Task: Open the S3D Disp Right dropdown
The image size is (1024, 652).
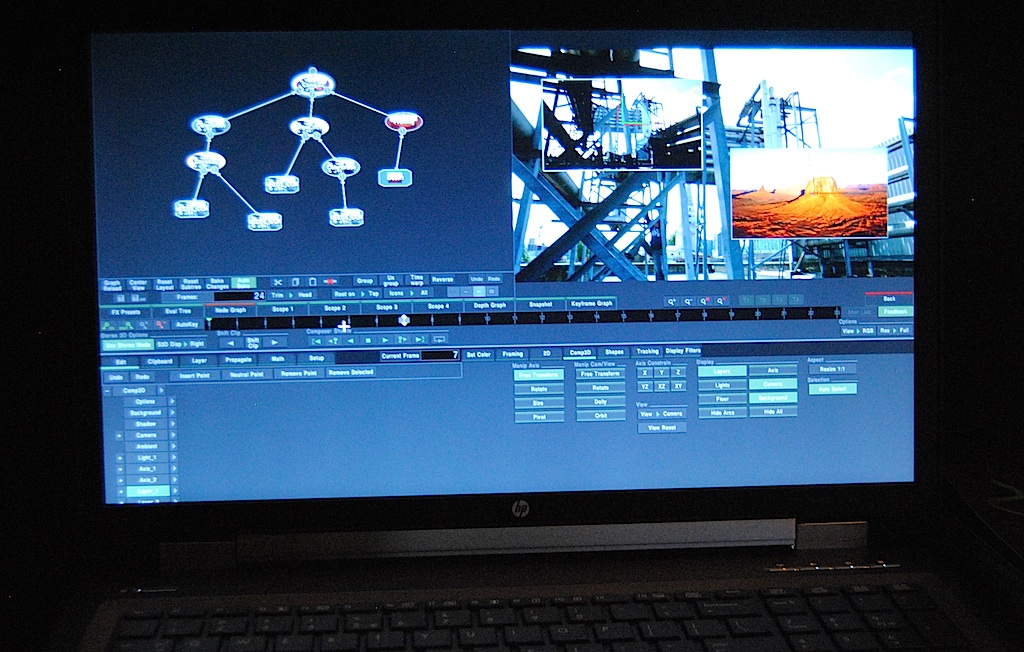Action: click(x=180, y=344)
